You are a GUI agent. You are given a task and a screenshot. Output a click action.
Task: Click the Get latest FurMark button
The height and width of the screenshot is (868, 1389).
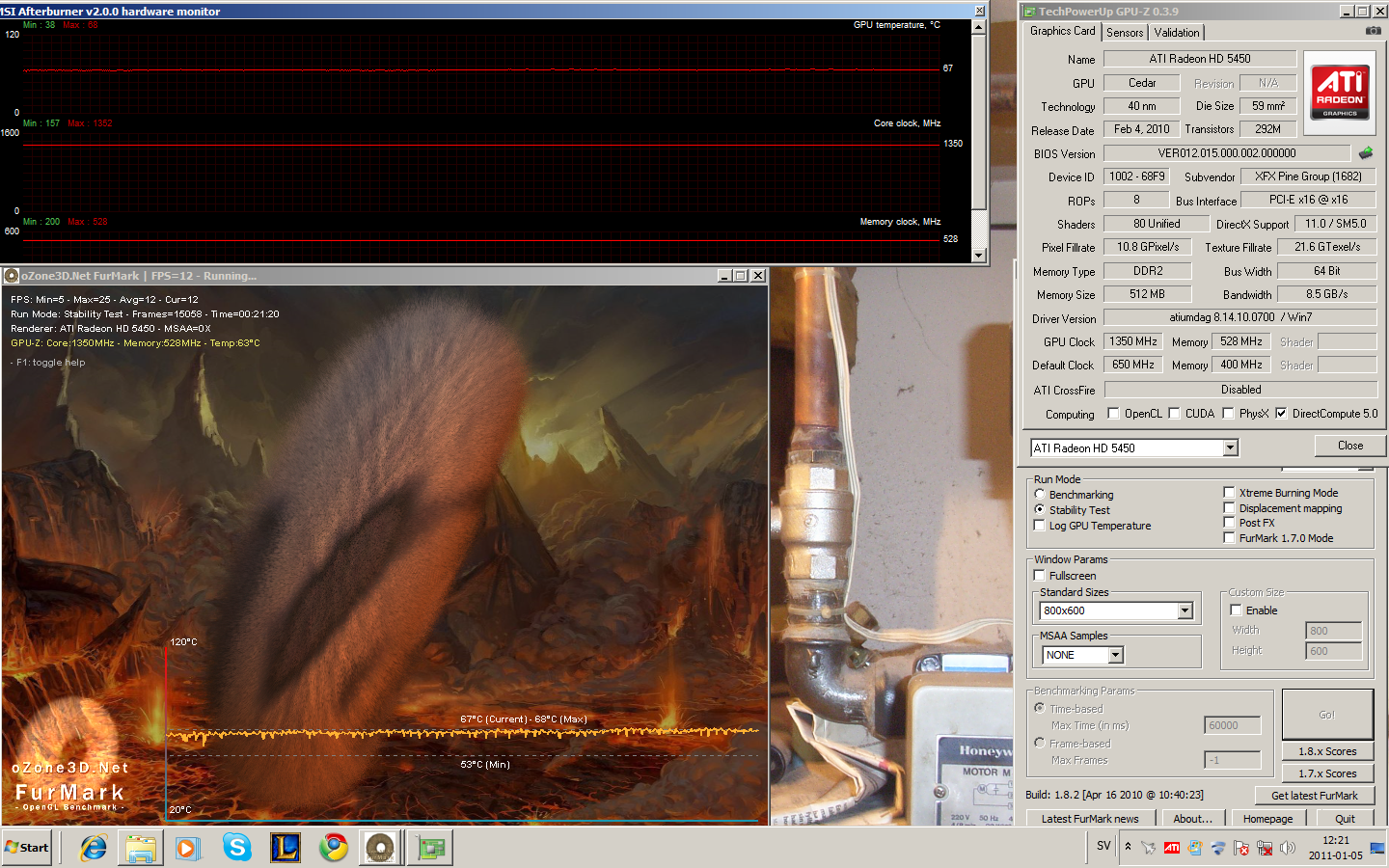(1314, 796)
